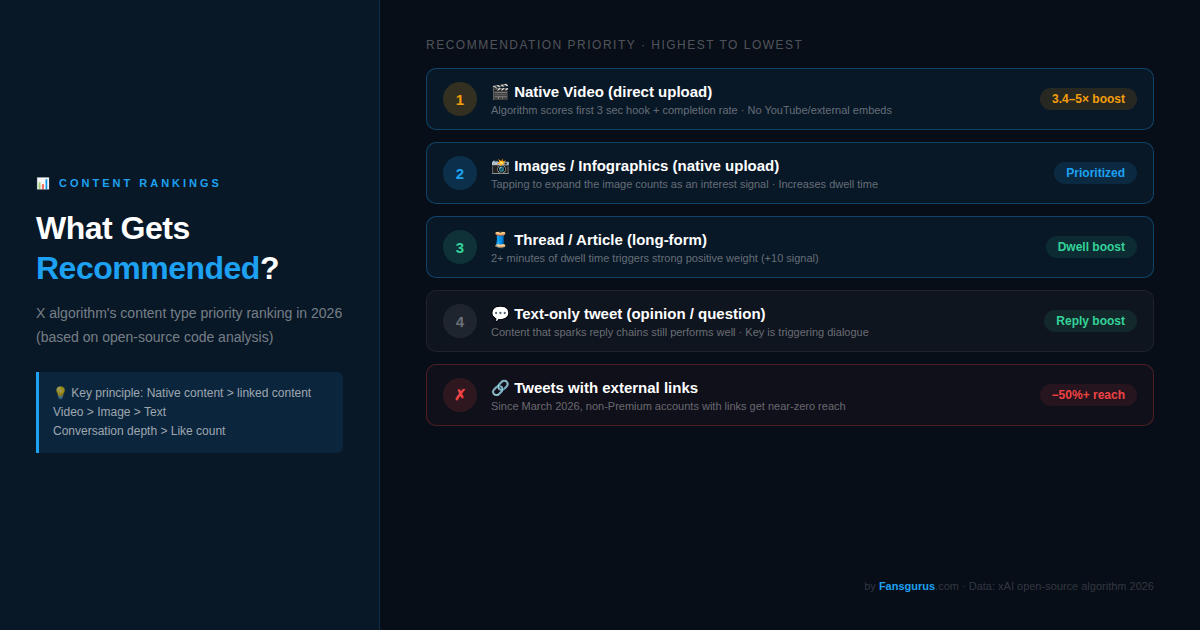Click the red X rank circle

[460, 395]
